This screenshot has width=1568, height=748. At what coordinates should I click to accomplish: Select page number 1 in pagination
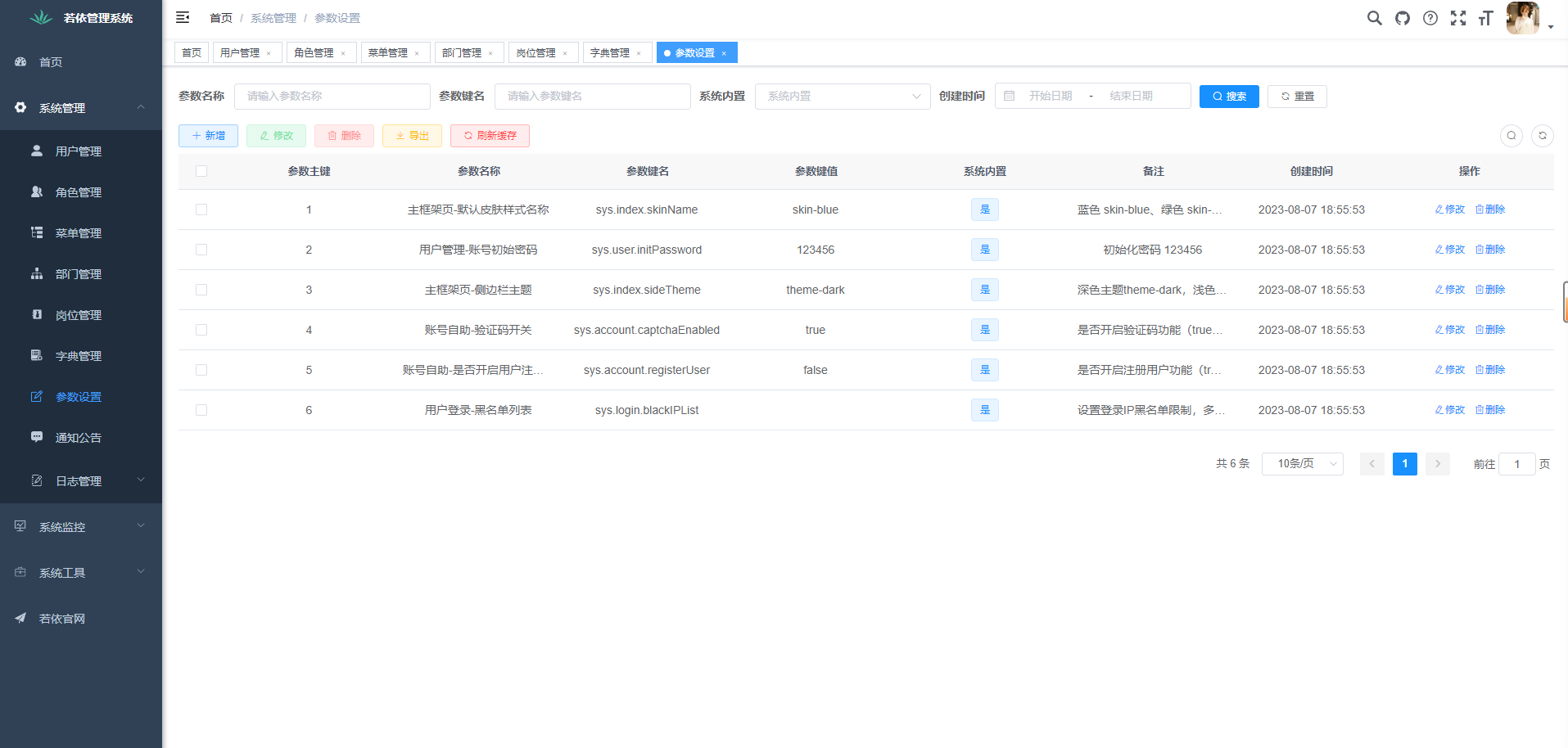1405,463
